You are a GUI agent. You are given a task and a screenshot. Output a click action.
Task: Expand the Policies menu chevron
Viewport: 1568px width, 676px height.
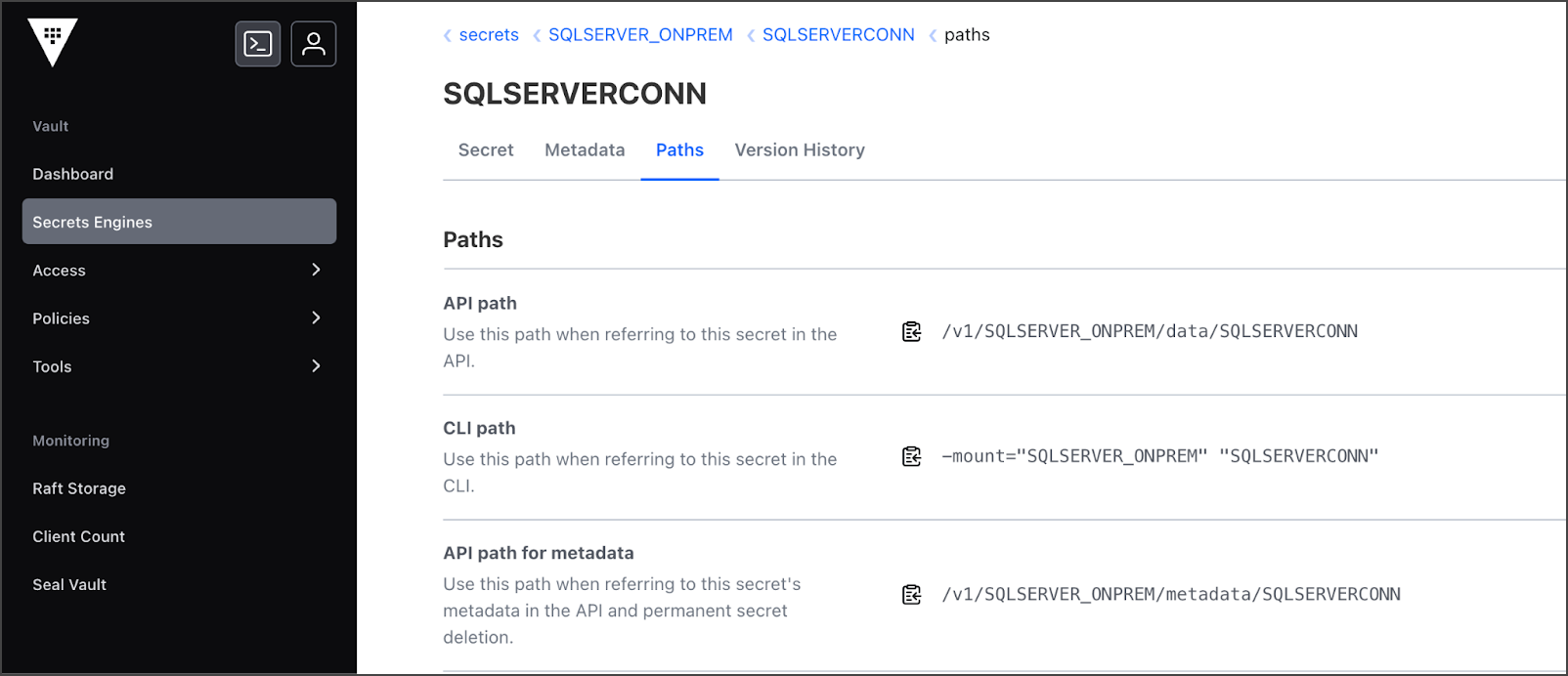[x=316, y=317]
